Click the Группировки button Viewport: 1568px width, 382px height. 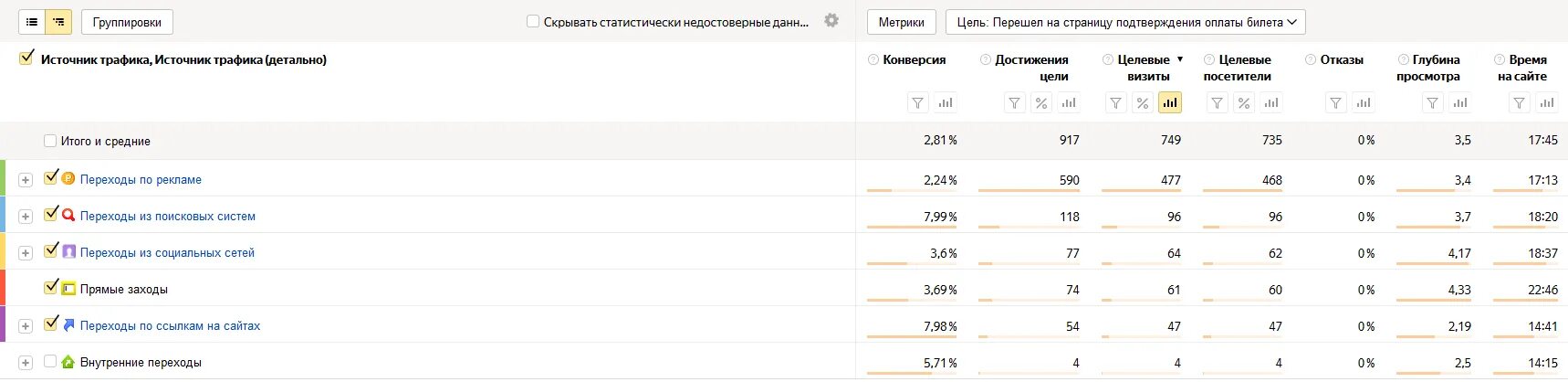click(x=127, y=22)
